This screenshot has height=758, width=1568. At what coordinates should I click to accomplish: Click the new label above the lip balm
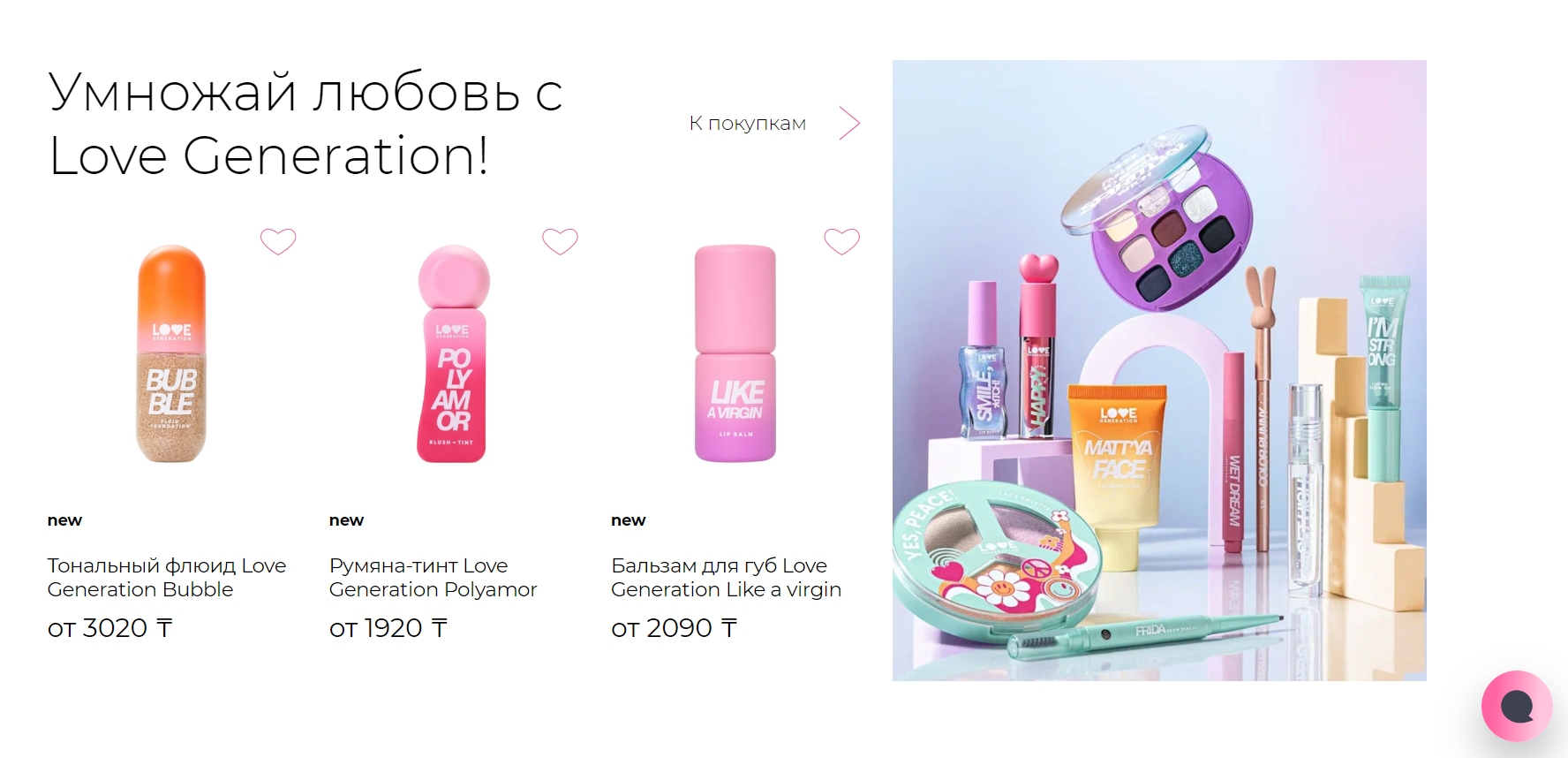(629, 520)
